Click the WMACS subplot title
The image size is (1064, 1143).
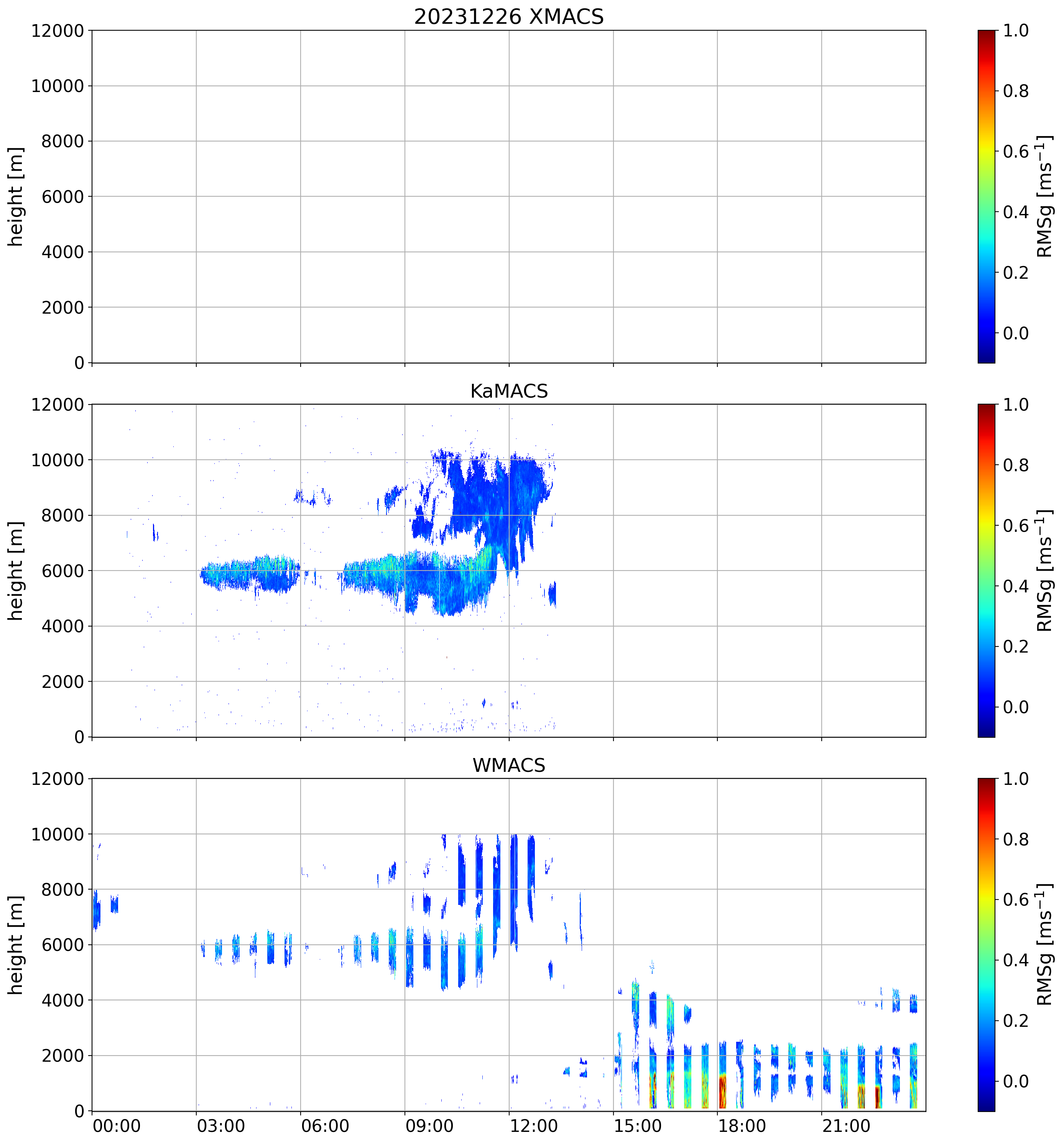point(509,765)
